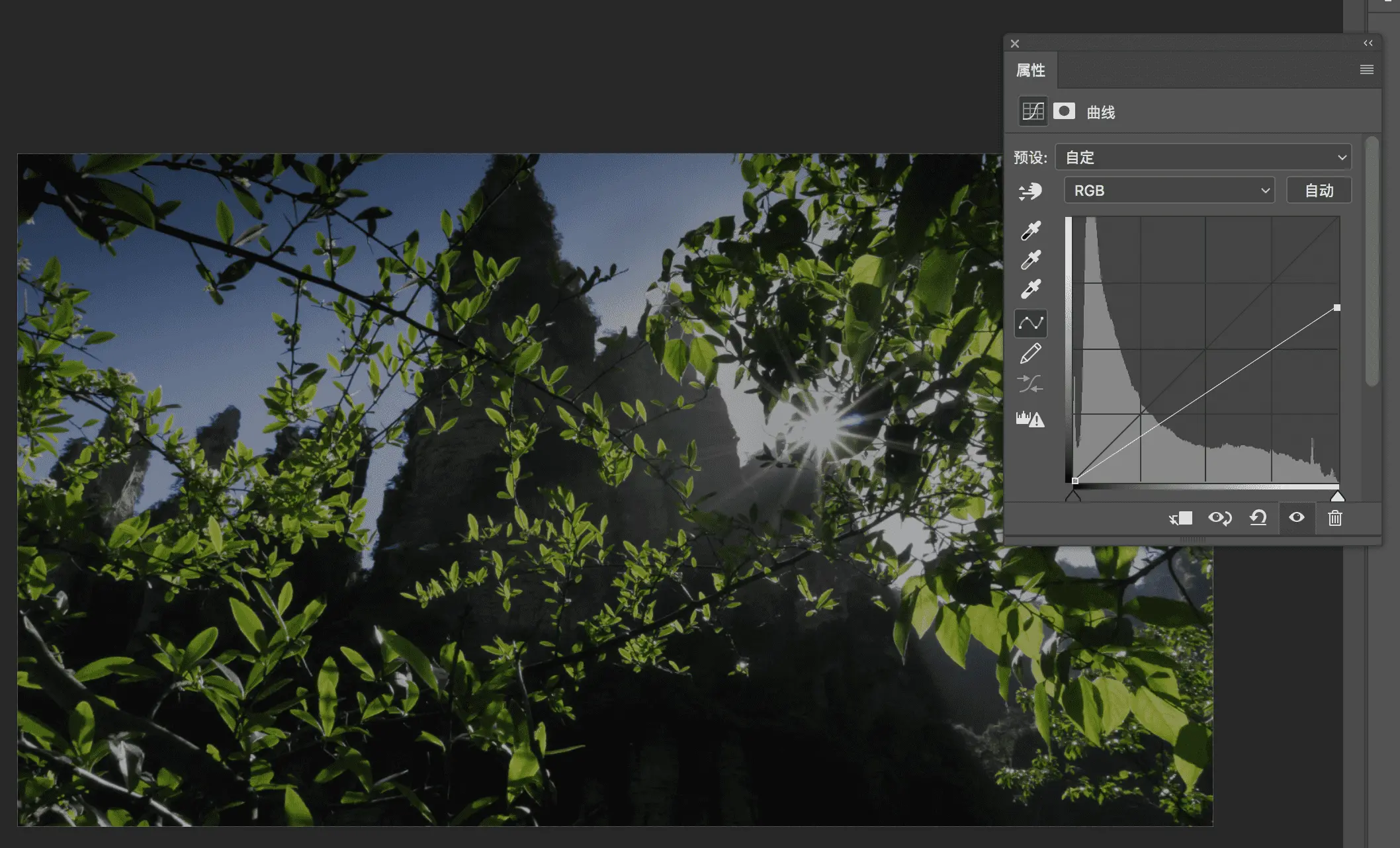Select the gray point eyedropper

[x=1030, y=260]
